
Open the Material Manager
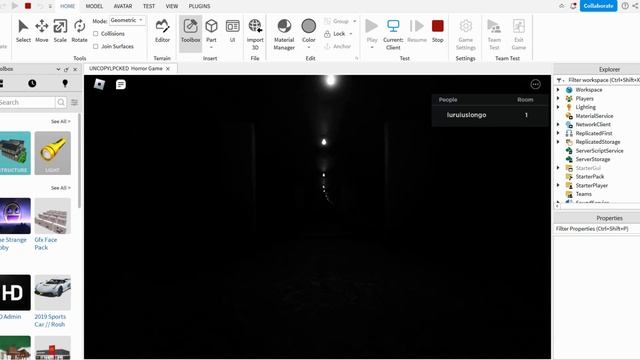click(x=284, y=34)
